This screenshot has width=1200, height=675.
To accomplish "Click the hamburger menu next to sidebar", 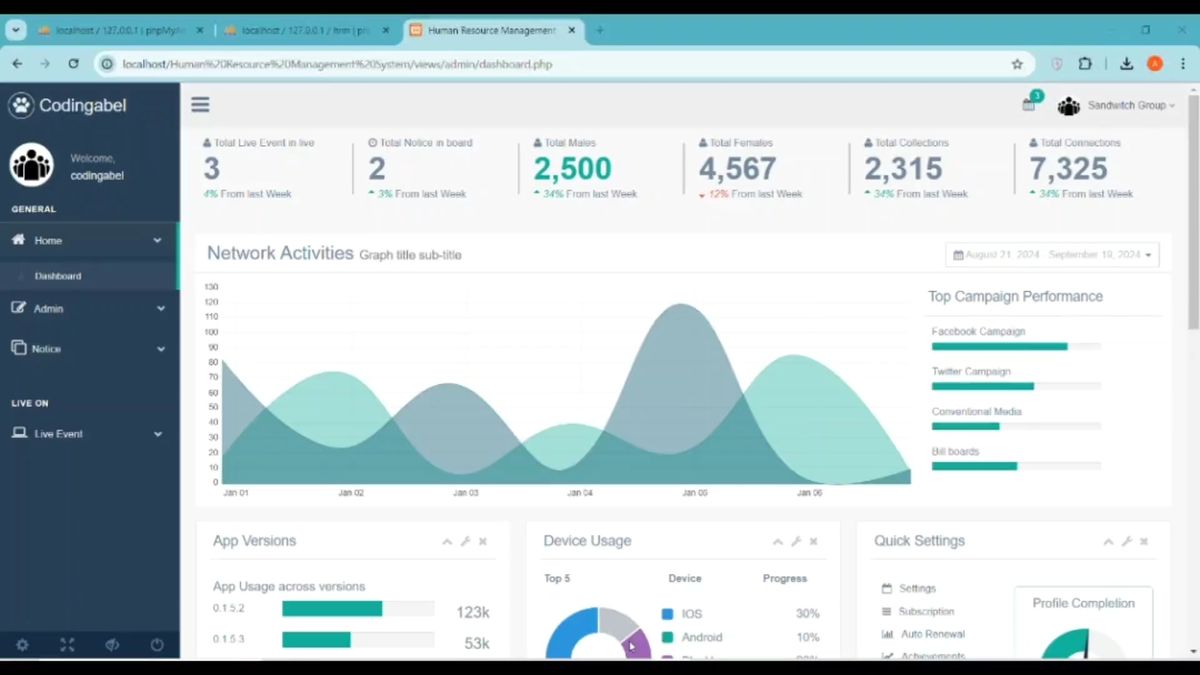I will (x=199, y=104).
